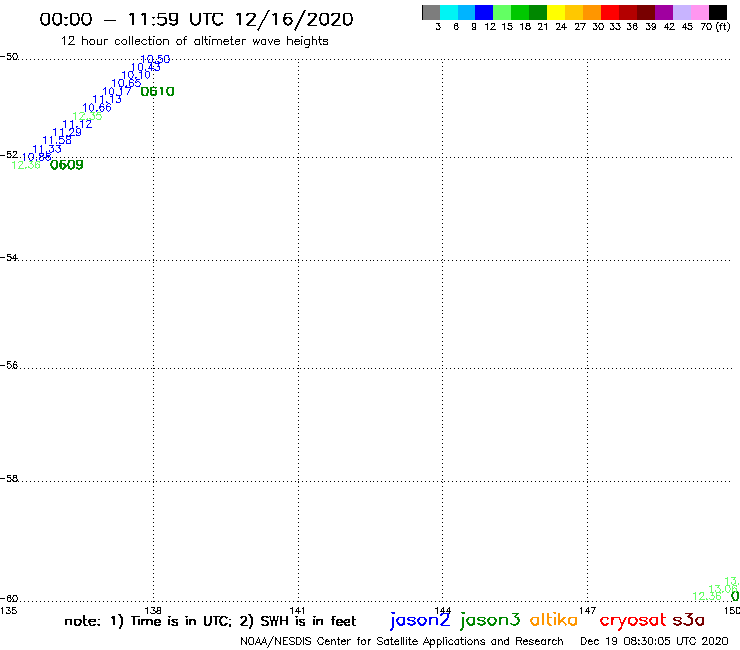This screenshot has height=650, width=740.
Task: Click the '70 (ft)' scale label
Action: (715, 26)
